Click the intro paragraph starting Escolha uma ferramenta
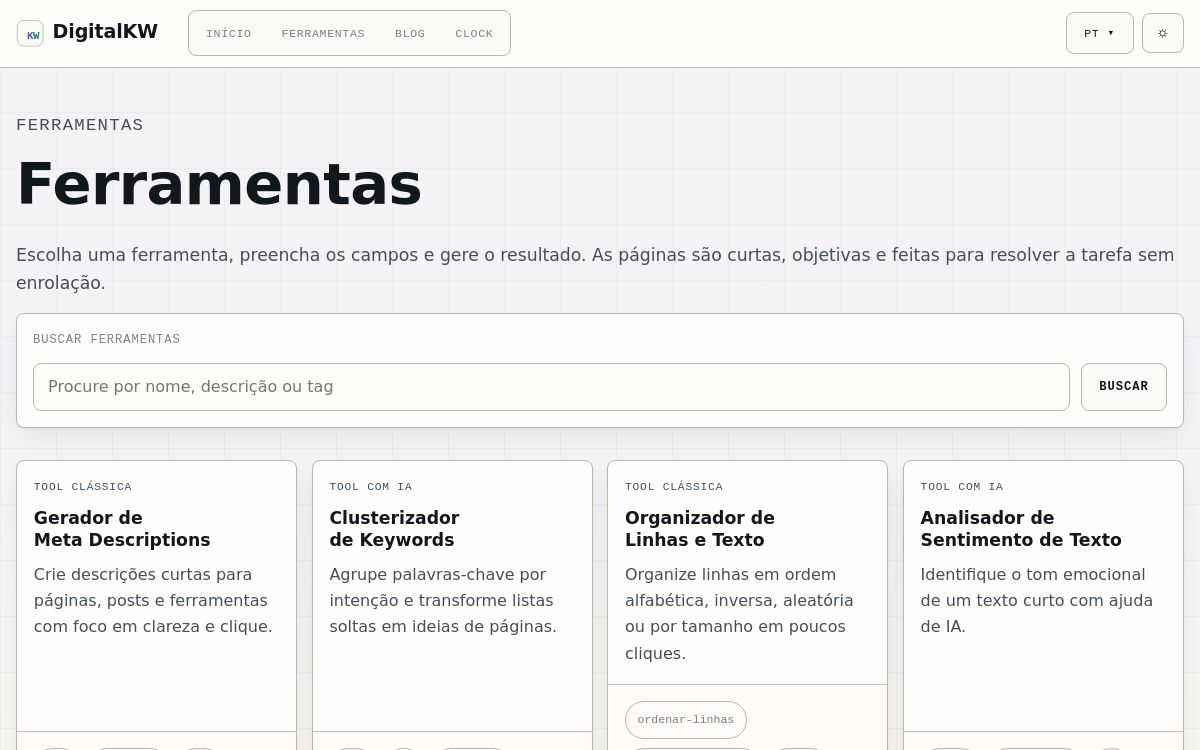1200x750 pixels. pos(595,269)
